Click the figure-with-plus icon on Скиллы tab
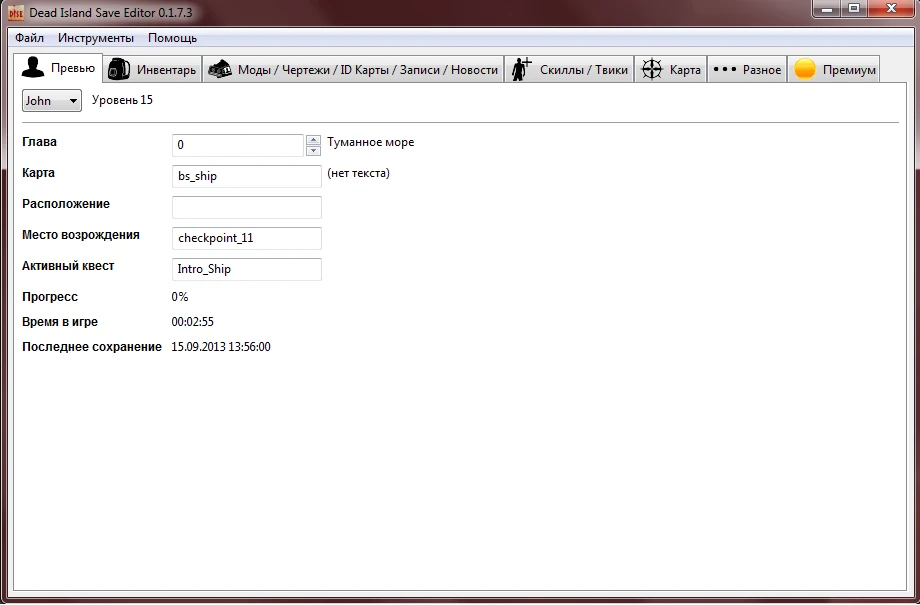The height and width of the screenshot is (605, 920). 521,69
